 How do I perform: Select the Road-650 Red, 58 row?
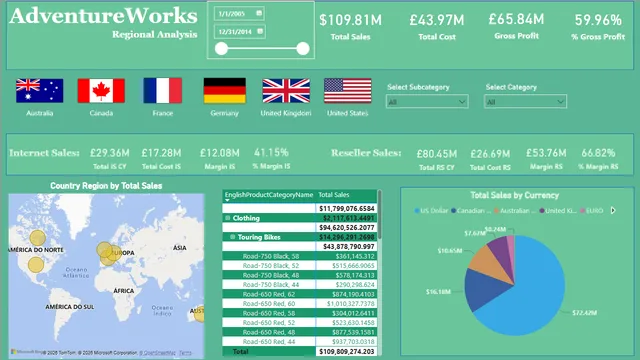point(299,313)
